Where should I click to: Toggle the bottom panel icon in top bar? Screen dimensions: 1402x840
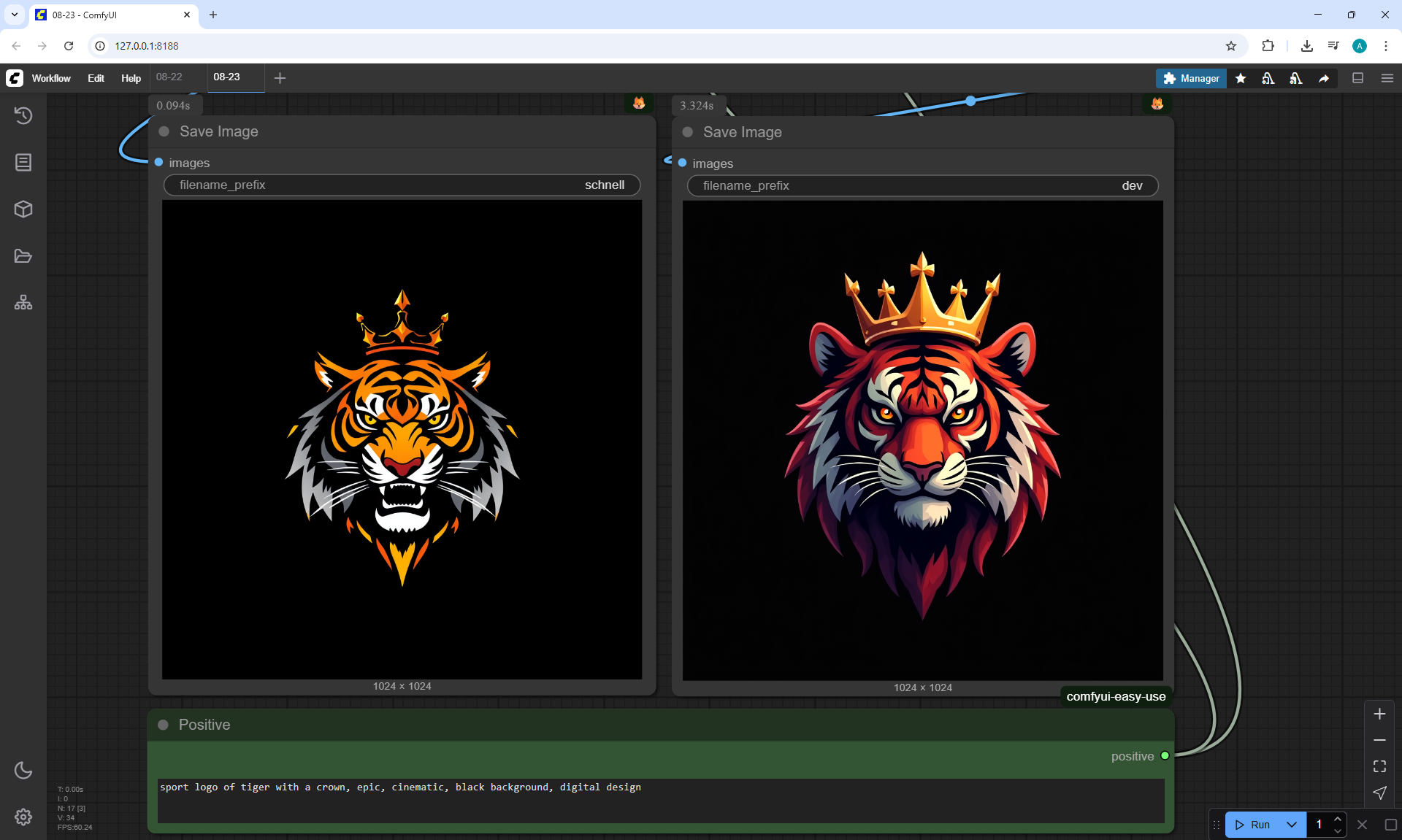click(x=1358, y=78)
